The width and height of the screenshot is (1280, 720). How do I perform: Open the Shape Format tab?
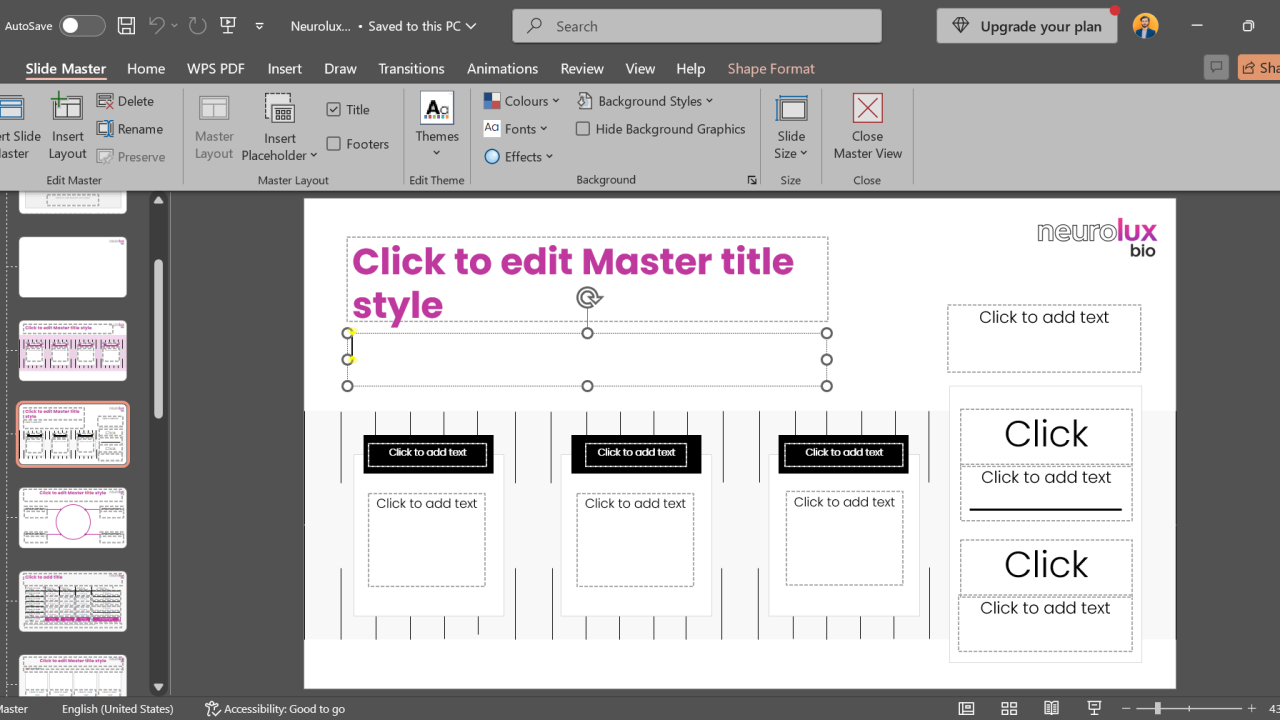(x=771, y=68)
